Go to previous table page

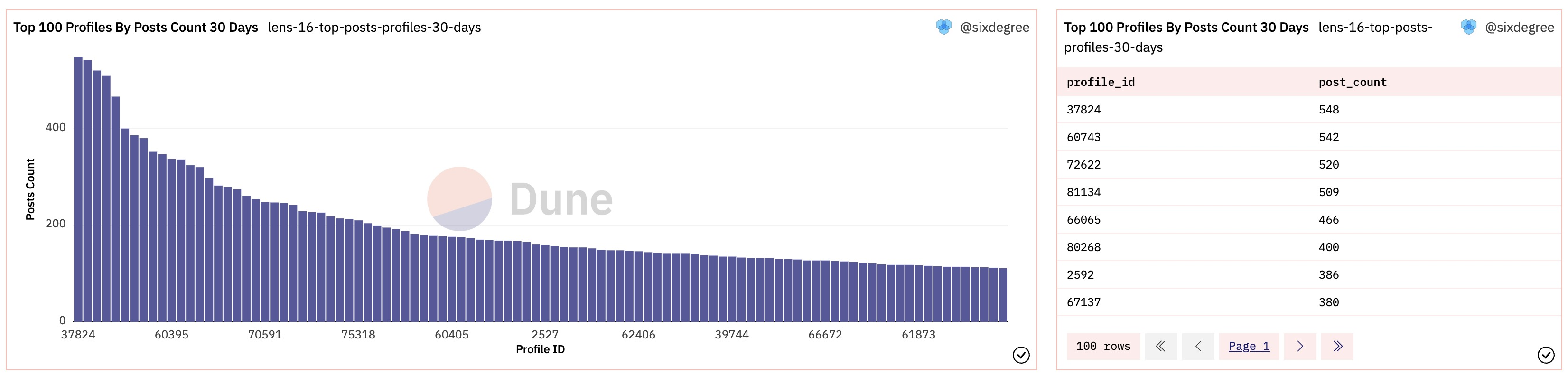click(x=1198, y=346)
